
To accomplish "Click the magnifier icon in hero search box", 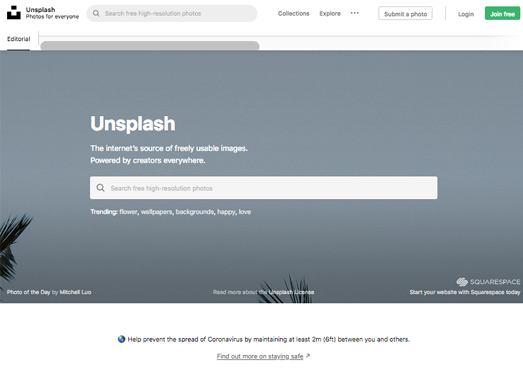I will (100, 188).
